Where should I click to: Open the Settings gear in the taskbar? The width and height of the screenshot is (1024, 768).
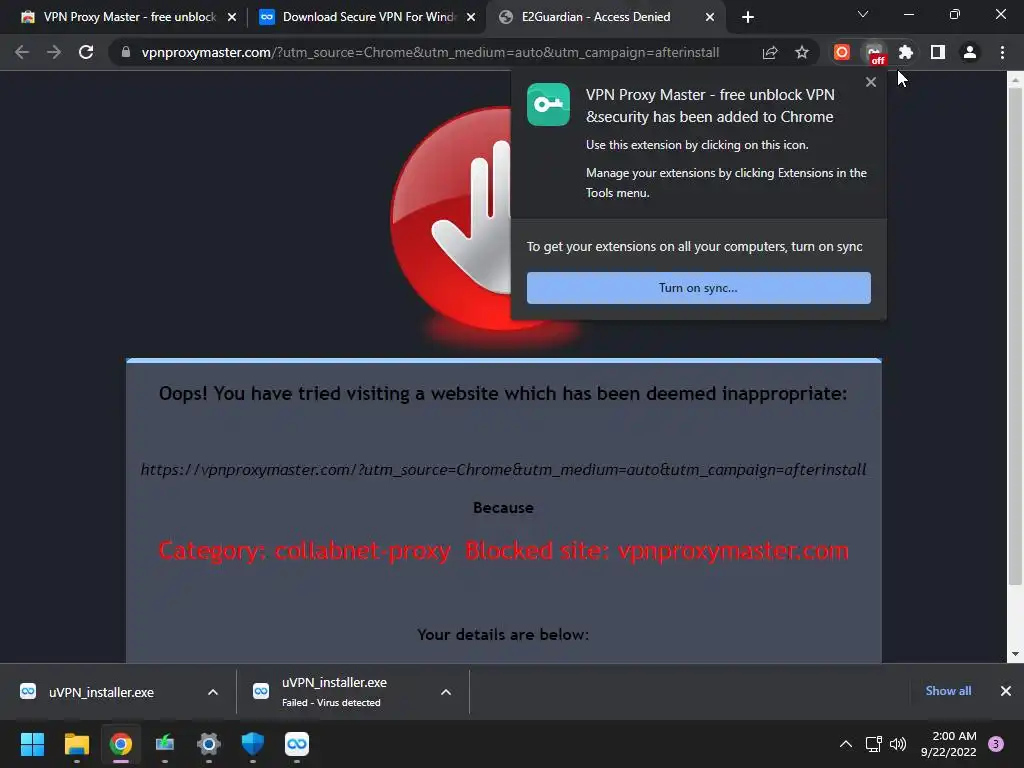click(209, 744)
